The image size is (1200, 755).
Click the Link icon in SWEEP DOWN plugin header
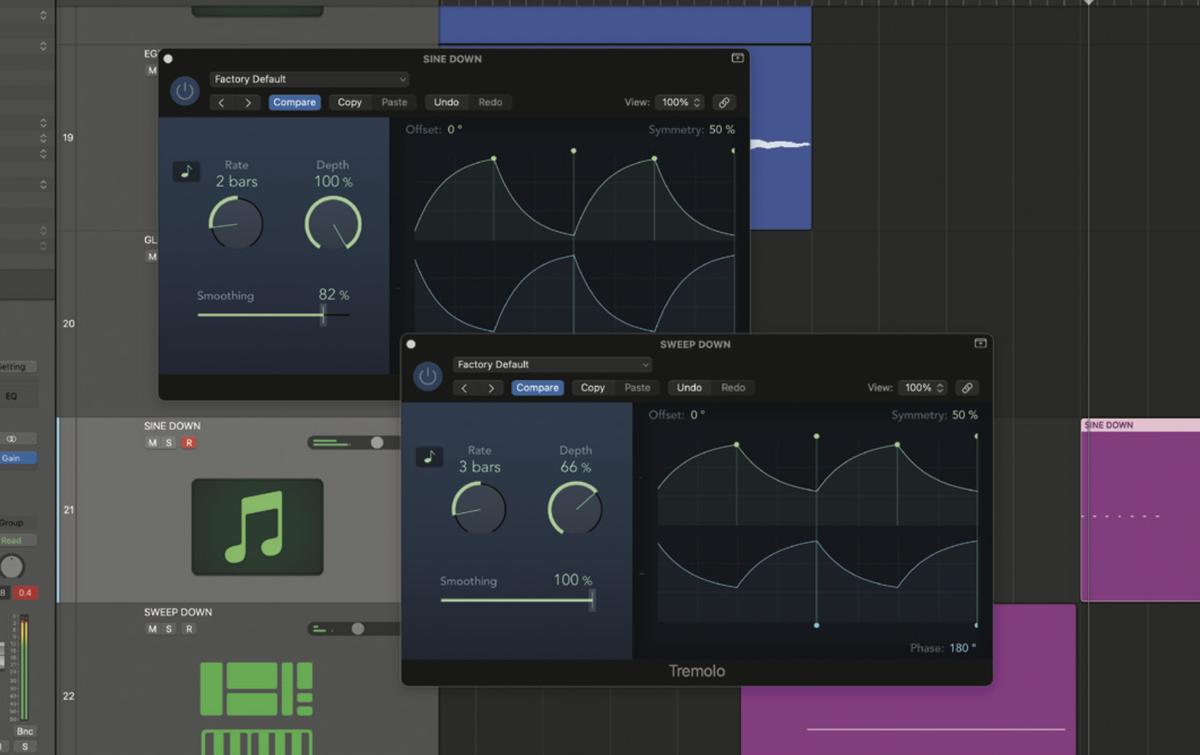(x=967, y=387)
